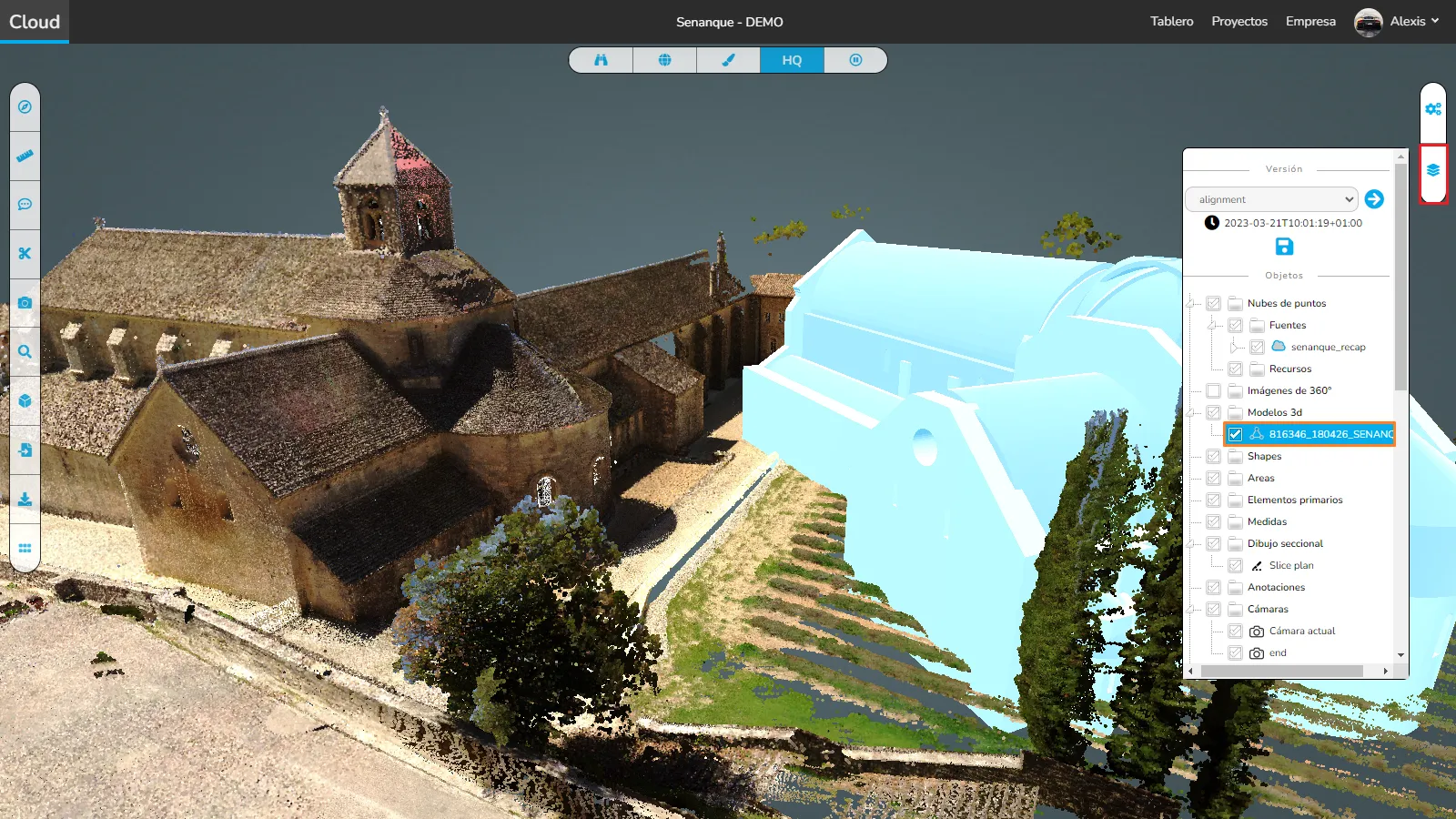The image size is (1456, 819).
Task: Click the Nubes de puntos folder icon
Action: point(1235,303)
